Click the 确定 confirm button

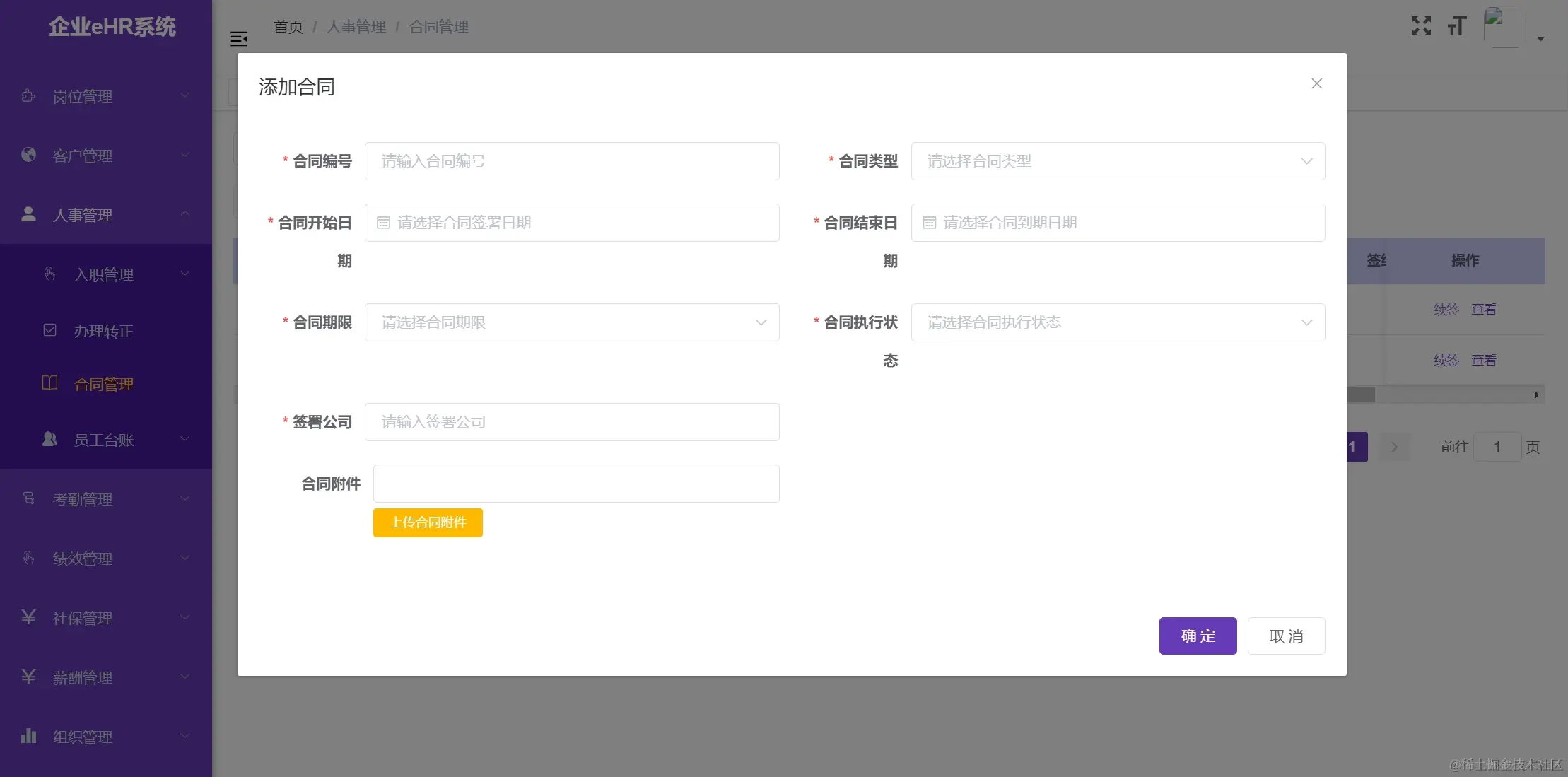(x=1198, y=636)
